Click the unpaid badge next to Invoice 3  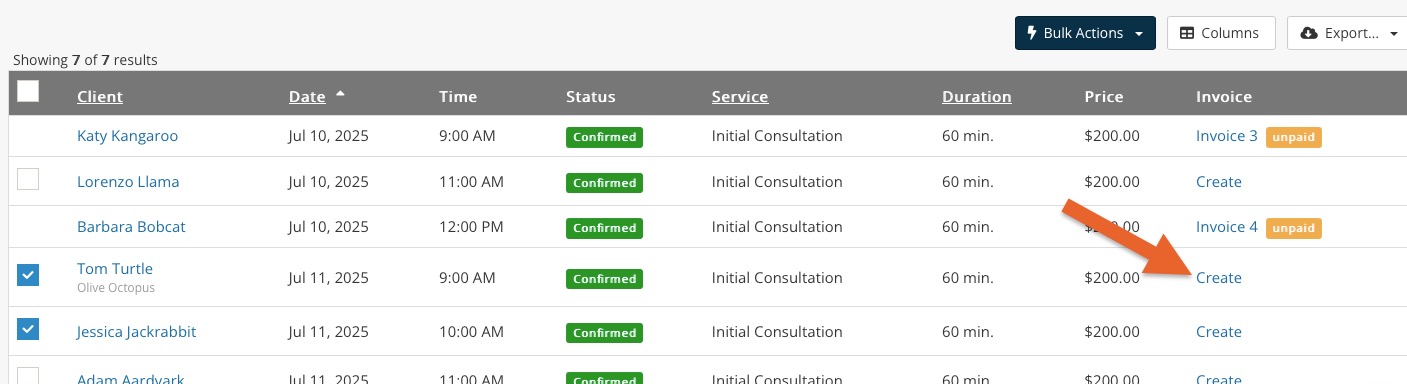pos(1294,137)
